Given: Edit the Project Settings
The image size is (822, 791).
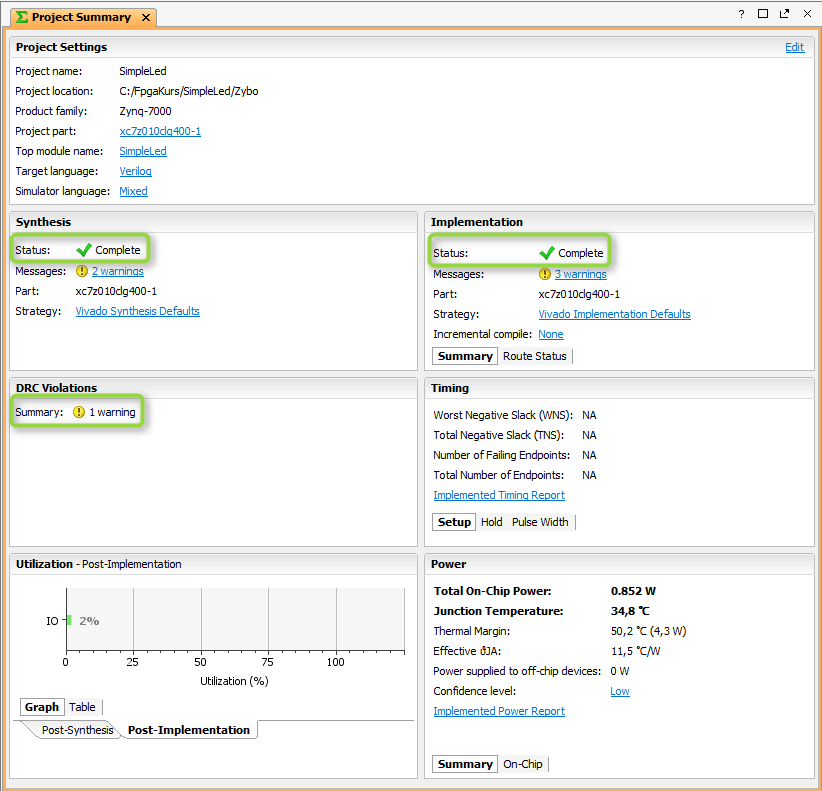Looking at the screenshot, I should pyautogui.click(x=794, y=47).
